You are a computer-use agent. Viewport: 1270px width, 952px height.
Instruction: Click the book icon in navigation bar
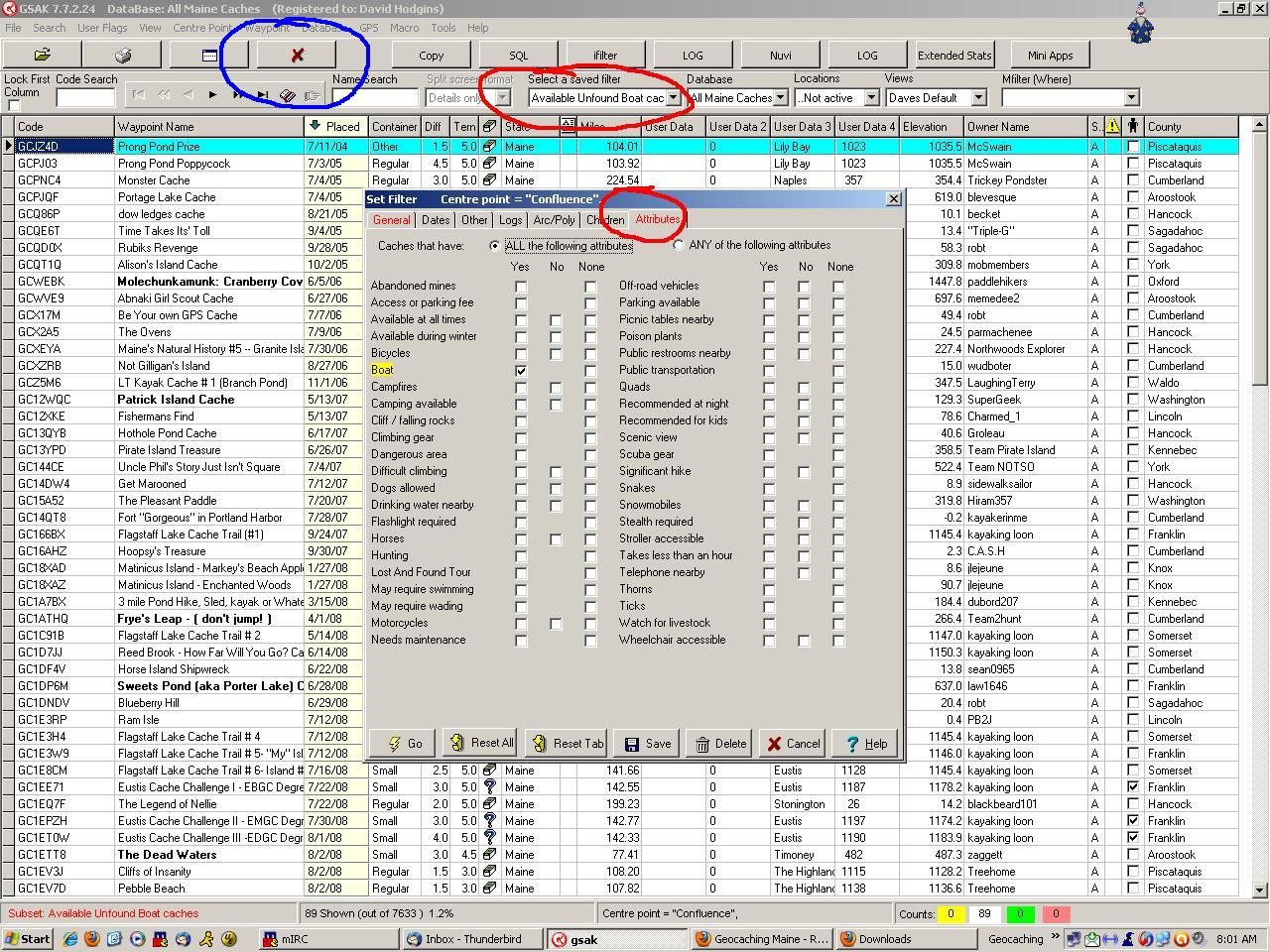[x=287, y=96]
